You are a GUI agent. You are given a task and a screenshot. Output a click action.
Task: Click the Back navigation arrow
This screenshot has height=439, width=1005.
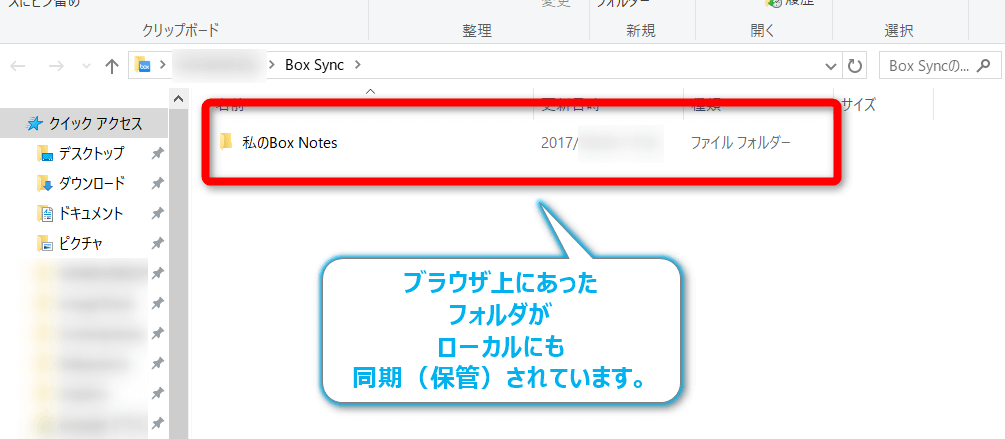pos(17,66)
